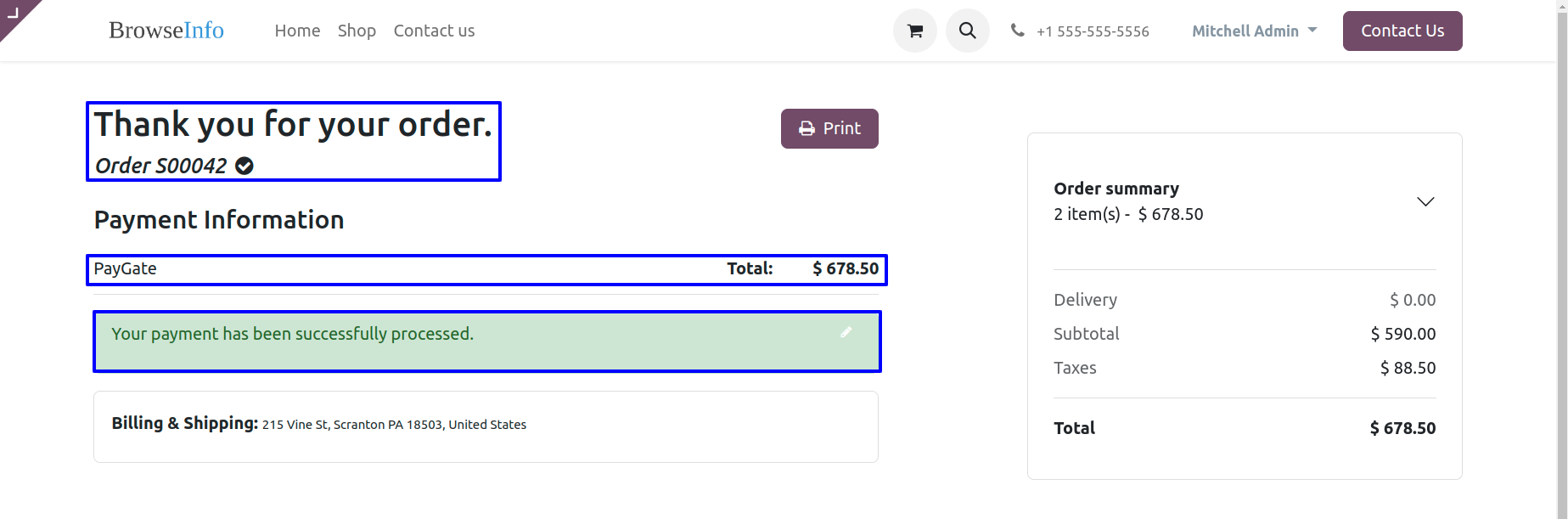
Task: Click the checkmark badge beside Order S00042
Action: pyautogui.click(x=244, y=166)
